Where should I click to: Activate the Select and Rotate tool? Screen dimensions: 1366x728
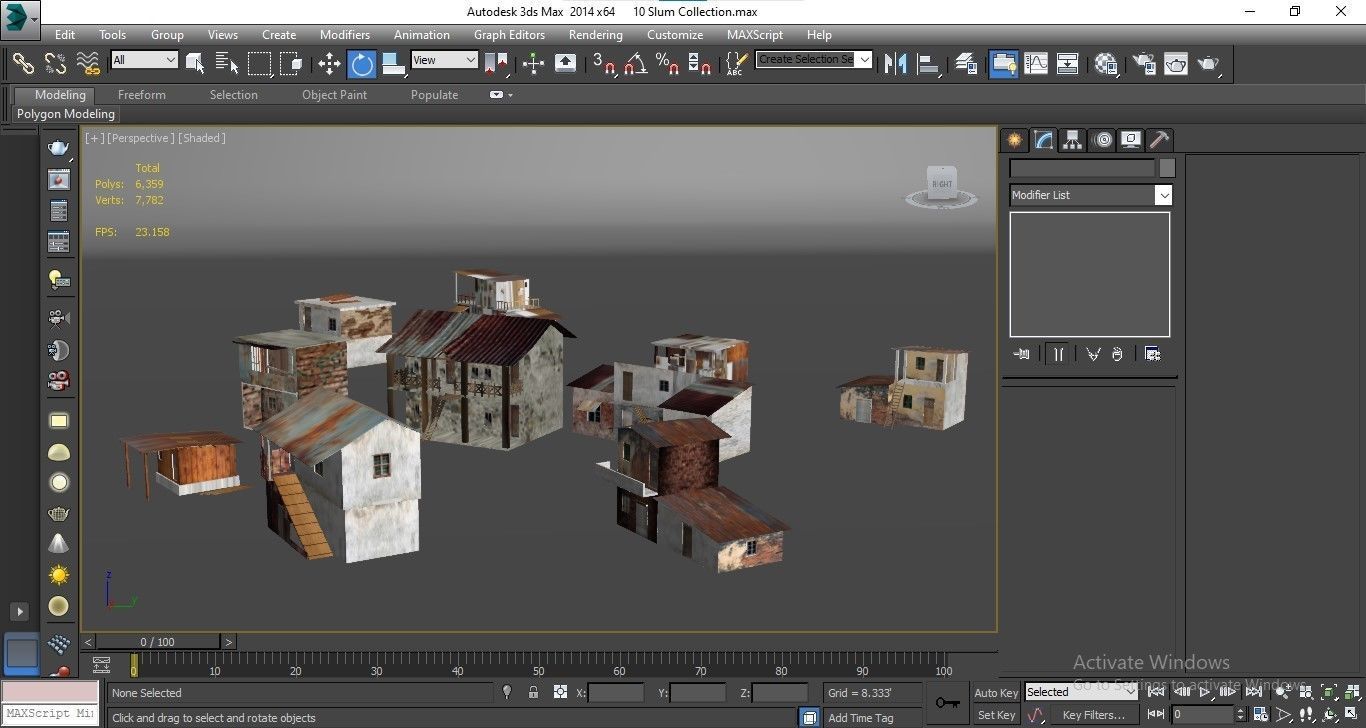click(x=362, y=63)
